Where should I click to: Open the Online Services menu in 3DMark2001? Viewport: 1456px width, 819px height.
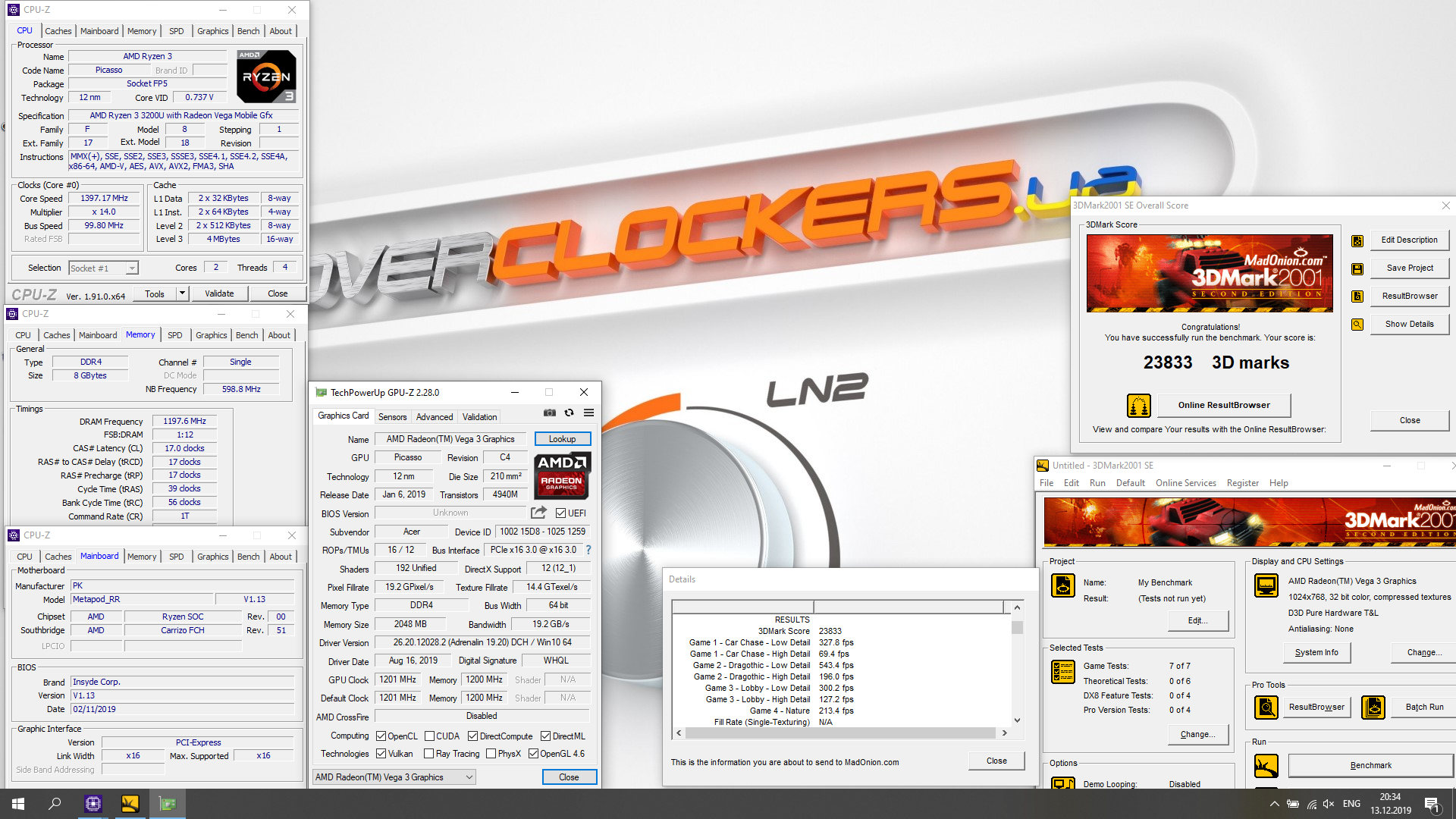pos(1185,483)
